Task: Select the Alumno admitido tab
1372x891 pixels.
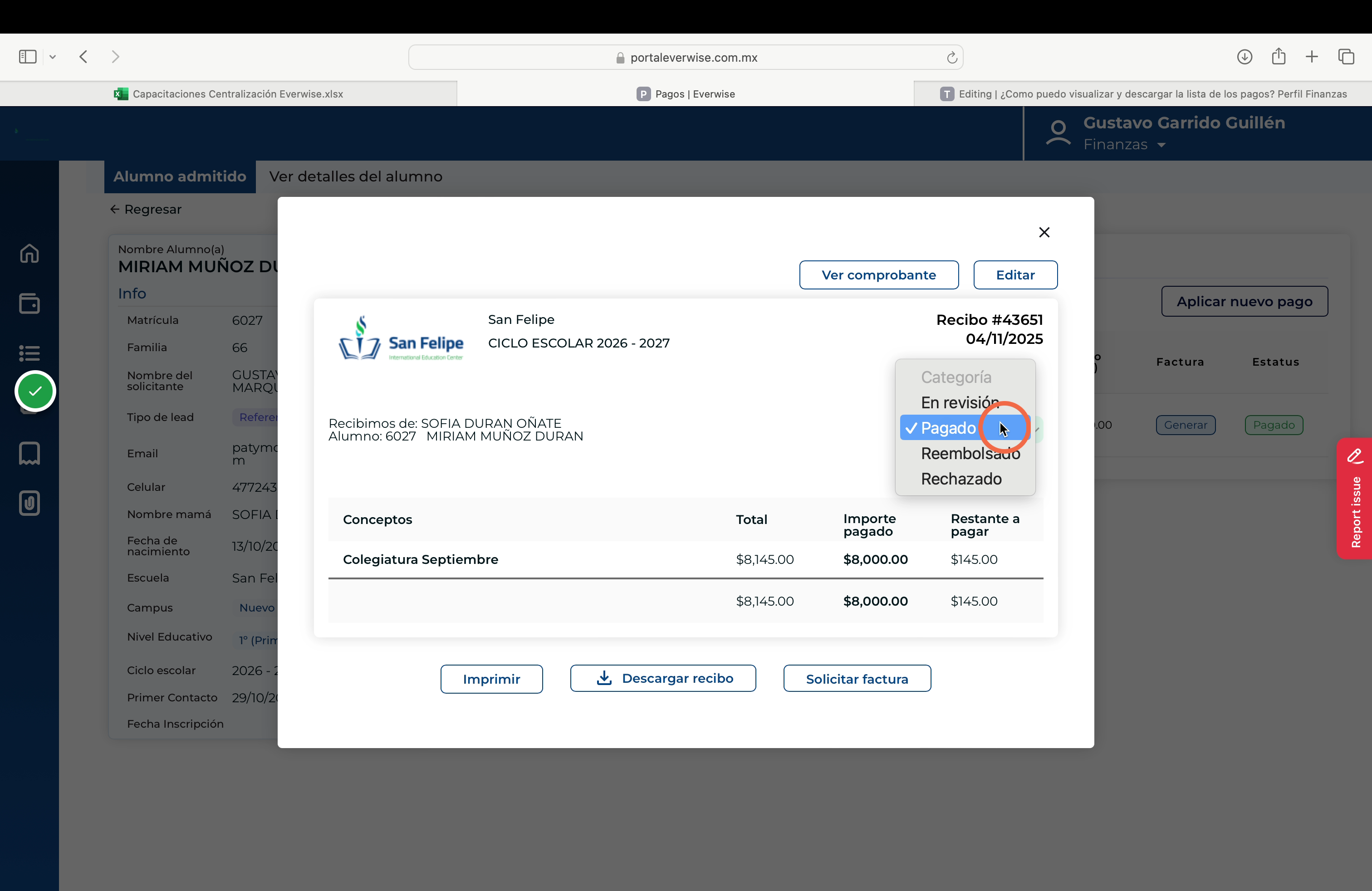Action: [x=180, y=176]
